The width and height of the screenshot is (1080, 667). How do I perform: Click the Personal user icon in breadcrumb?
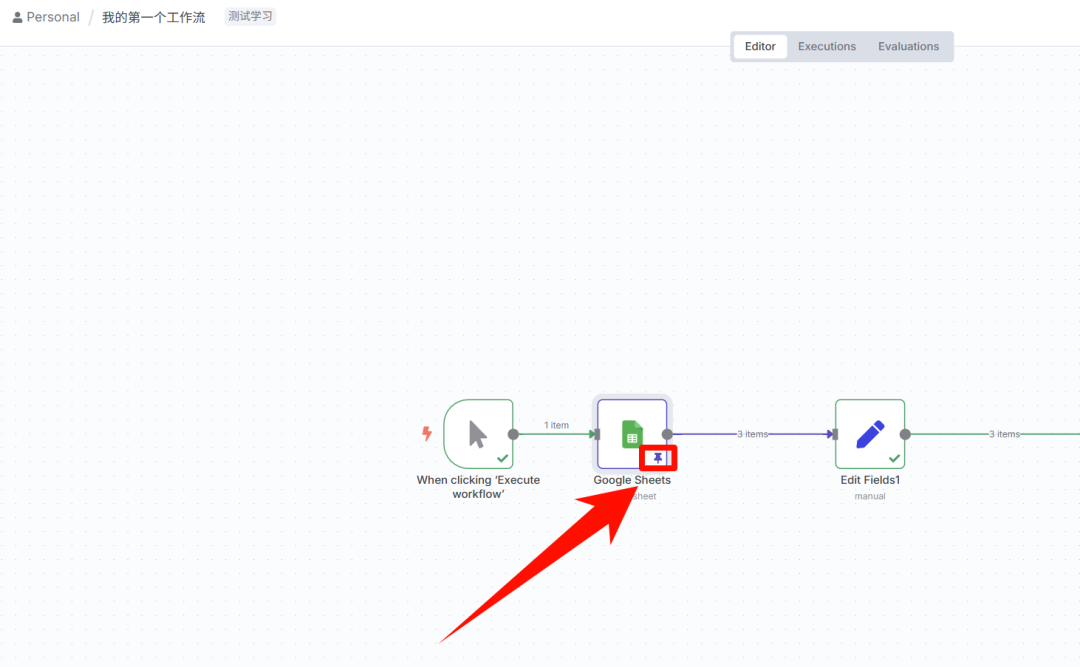[x=17, y=17]
